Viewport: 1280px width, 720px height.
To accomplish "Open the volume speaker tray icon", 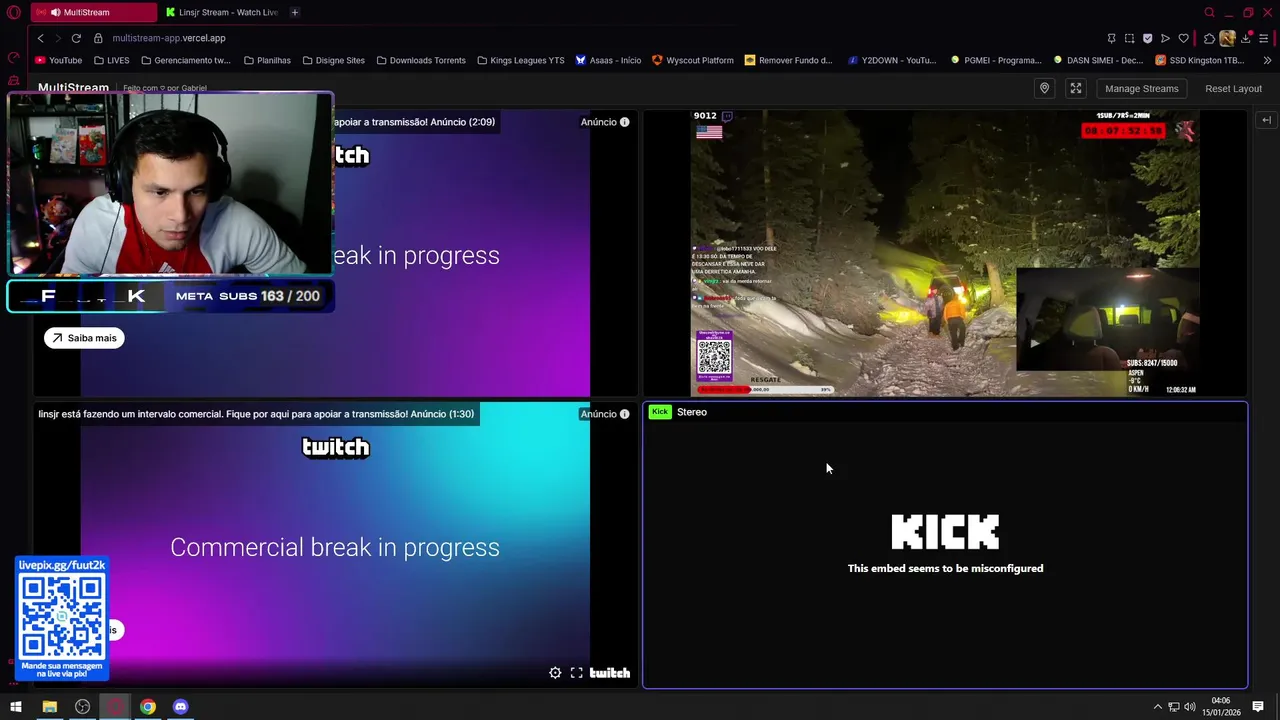I will click(x=1190, y=707).
